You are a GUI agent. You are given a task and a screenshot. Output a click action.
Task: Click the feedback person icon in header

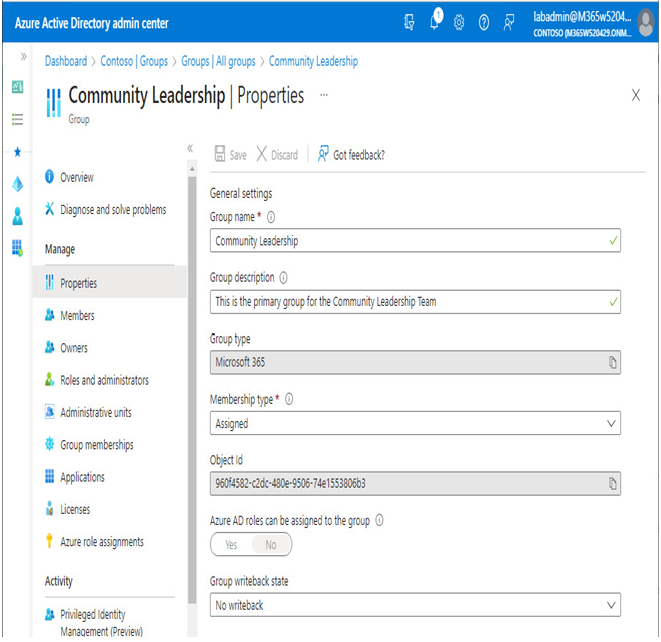tap(509, 22)
